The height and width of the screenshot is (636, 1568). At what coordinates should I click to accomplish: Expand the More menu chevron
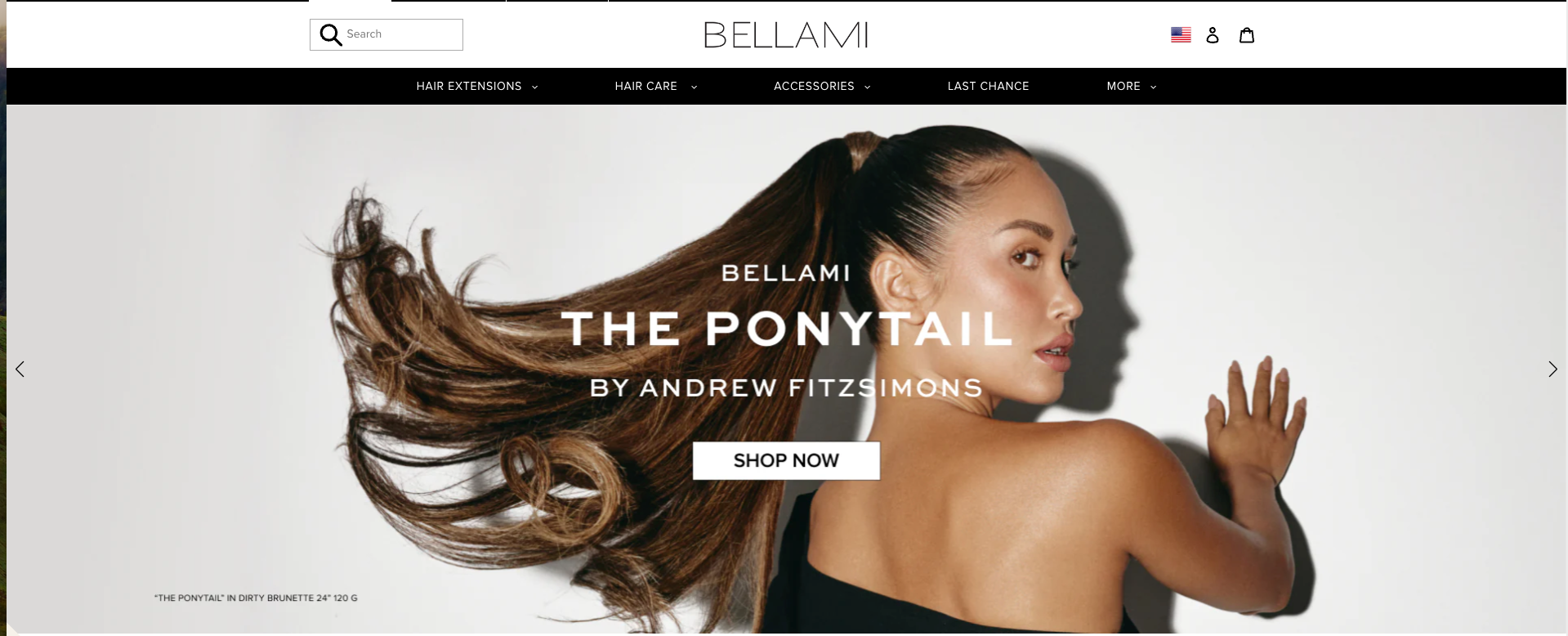click(x=1153, y=87)
